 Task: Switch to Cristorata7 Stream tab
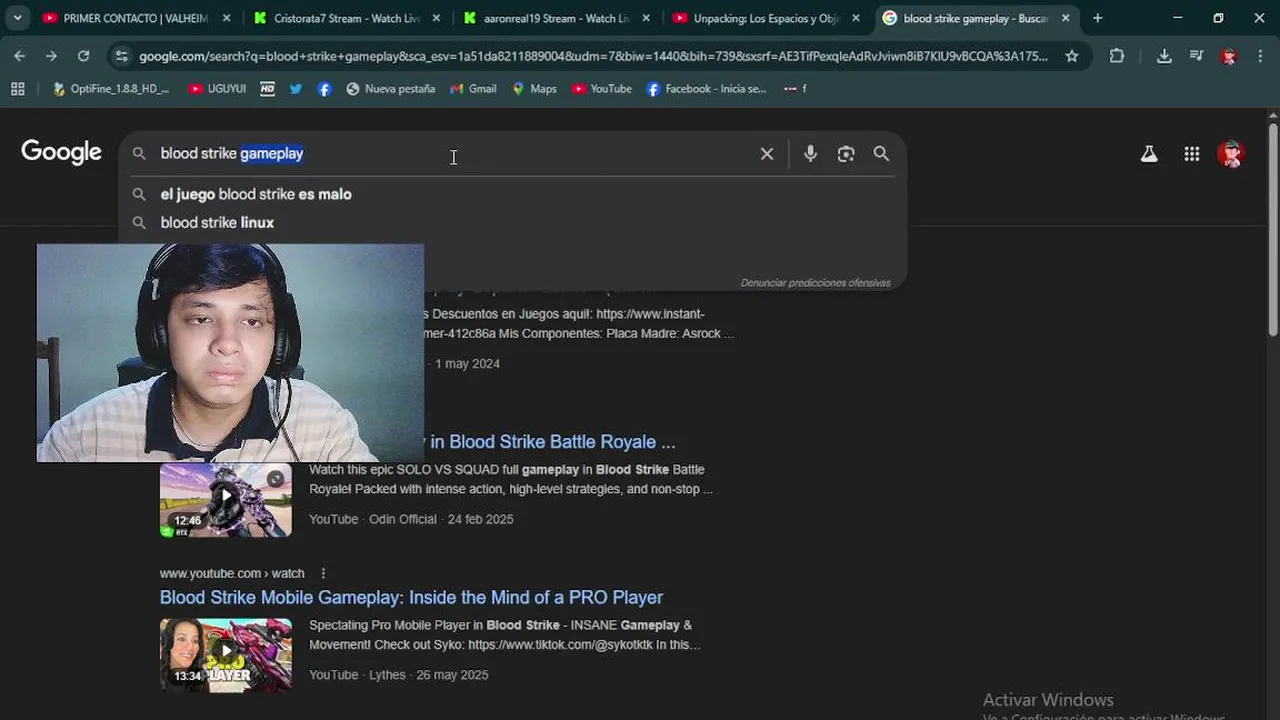coord(347,18)
